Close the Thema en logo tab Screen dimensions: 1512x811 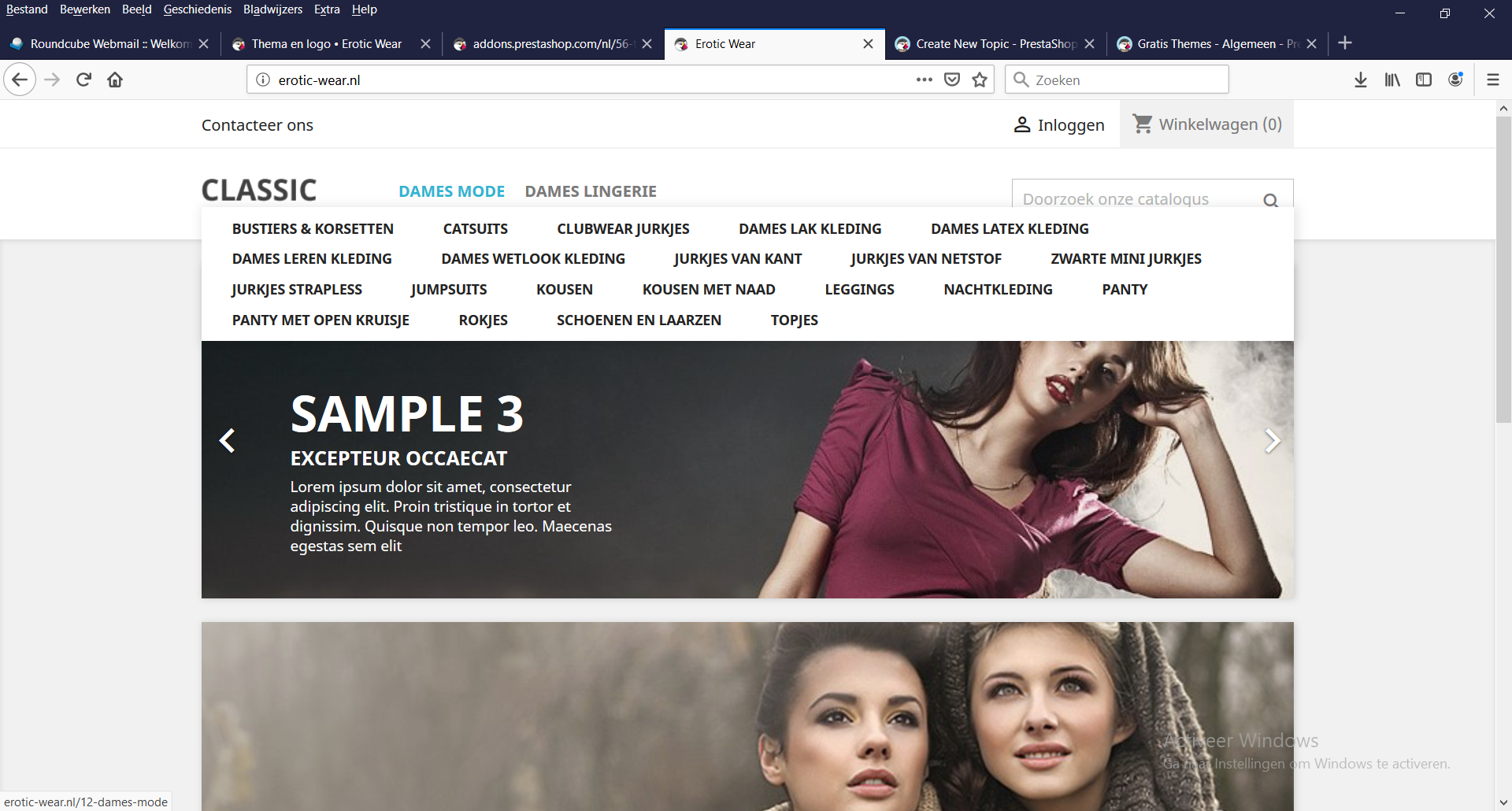click(425, 44)
